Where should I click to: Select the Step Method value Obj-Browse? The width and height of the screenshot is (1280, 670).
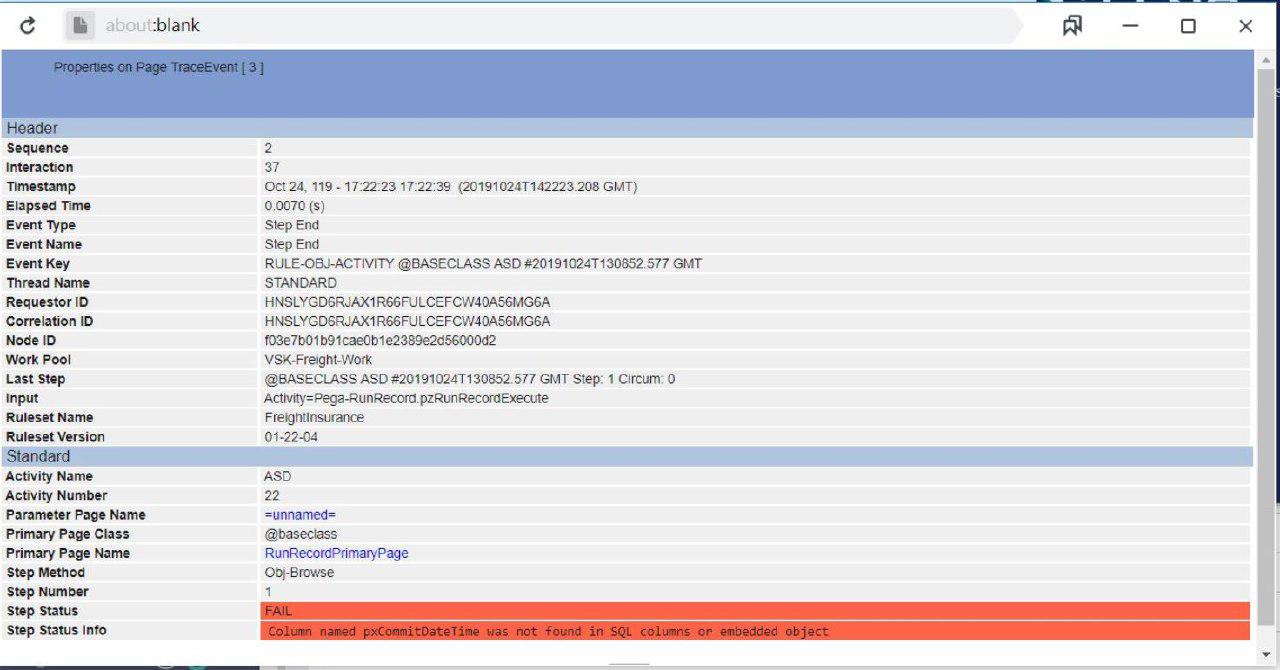[299, 572]
